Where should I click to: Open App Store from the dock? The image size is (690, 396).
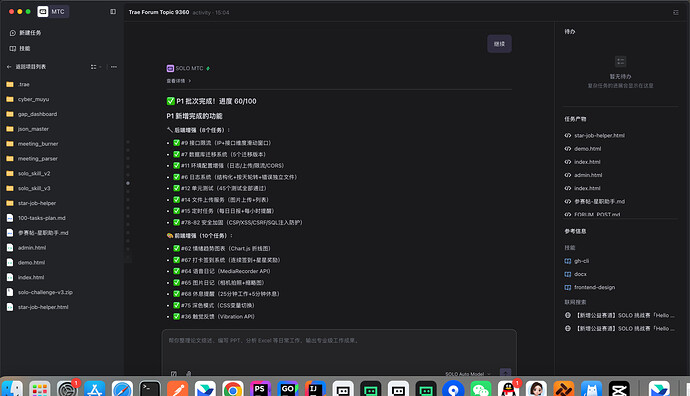[x=95, y=389]
